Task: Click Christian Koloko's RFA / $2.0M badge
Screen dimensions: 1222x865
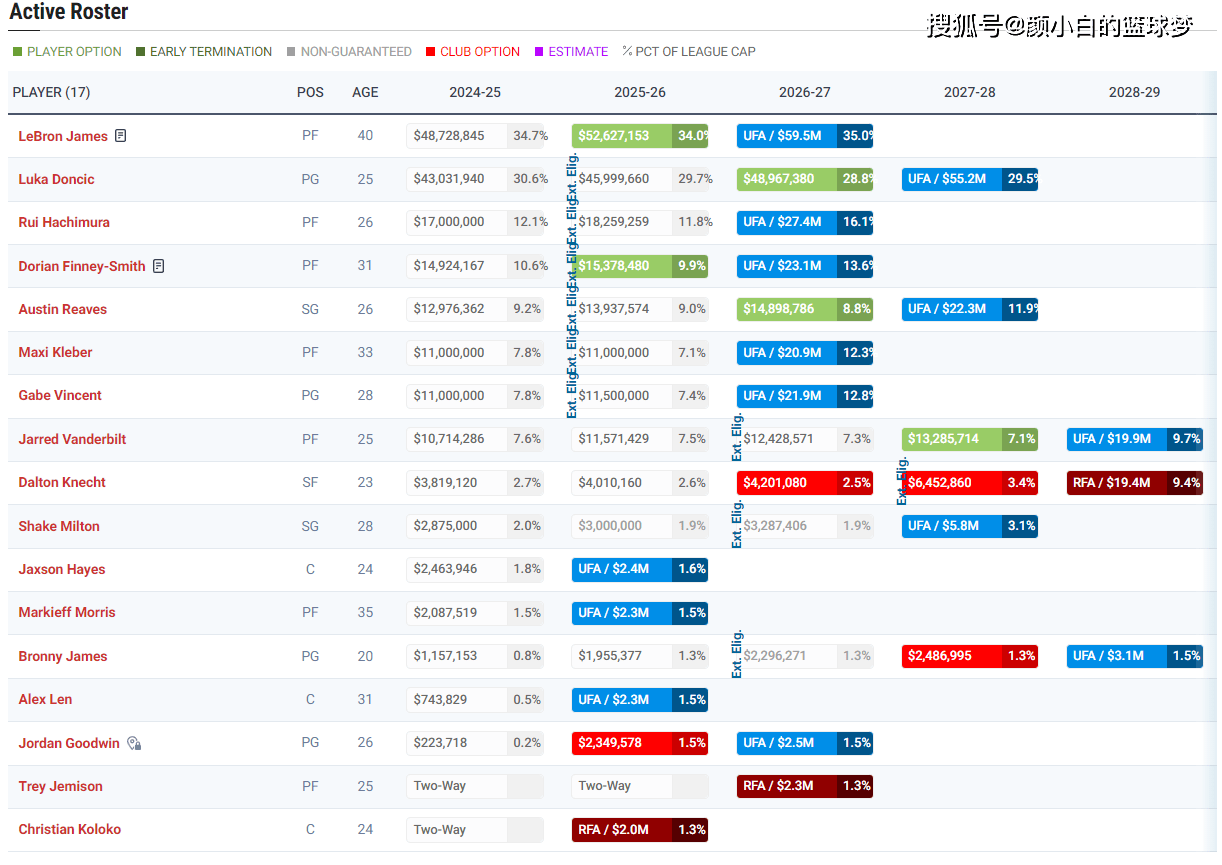Action: coord(640,830)
